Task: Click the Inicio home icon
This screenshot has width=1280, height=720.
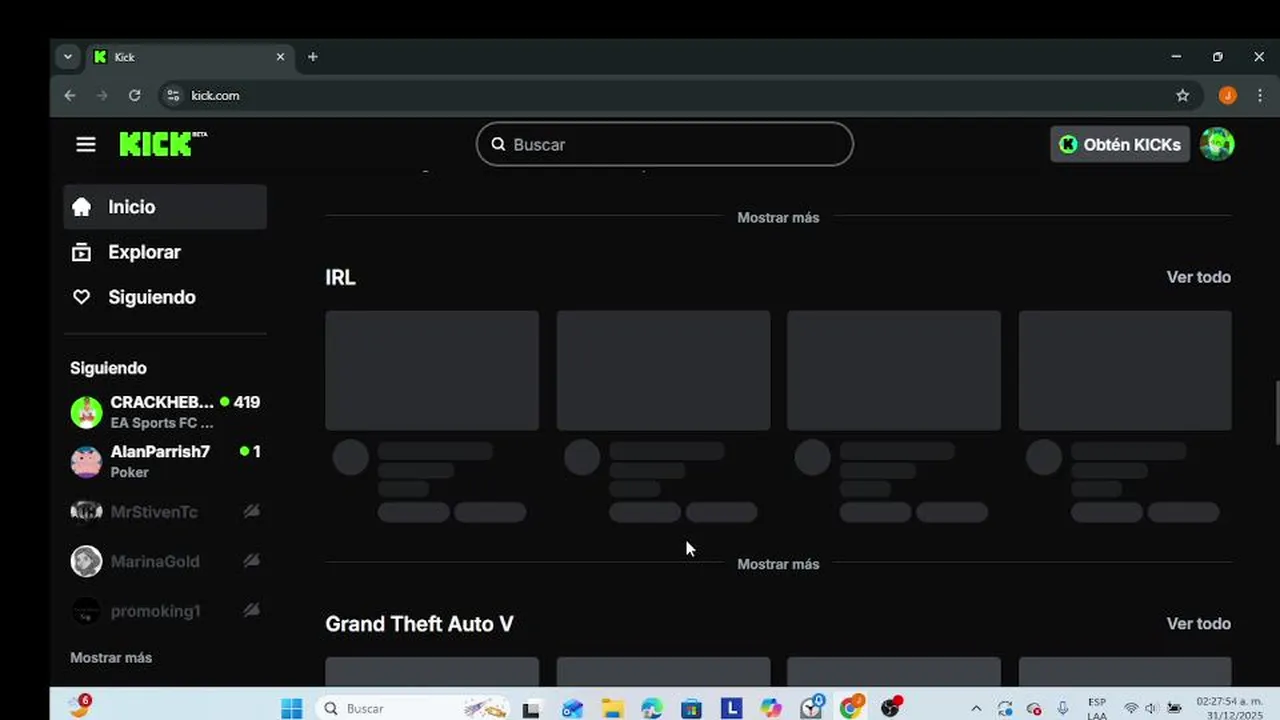Action: pyautogui.click(x=82, y=207)
